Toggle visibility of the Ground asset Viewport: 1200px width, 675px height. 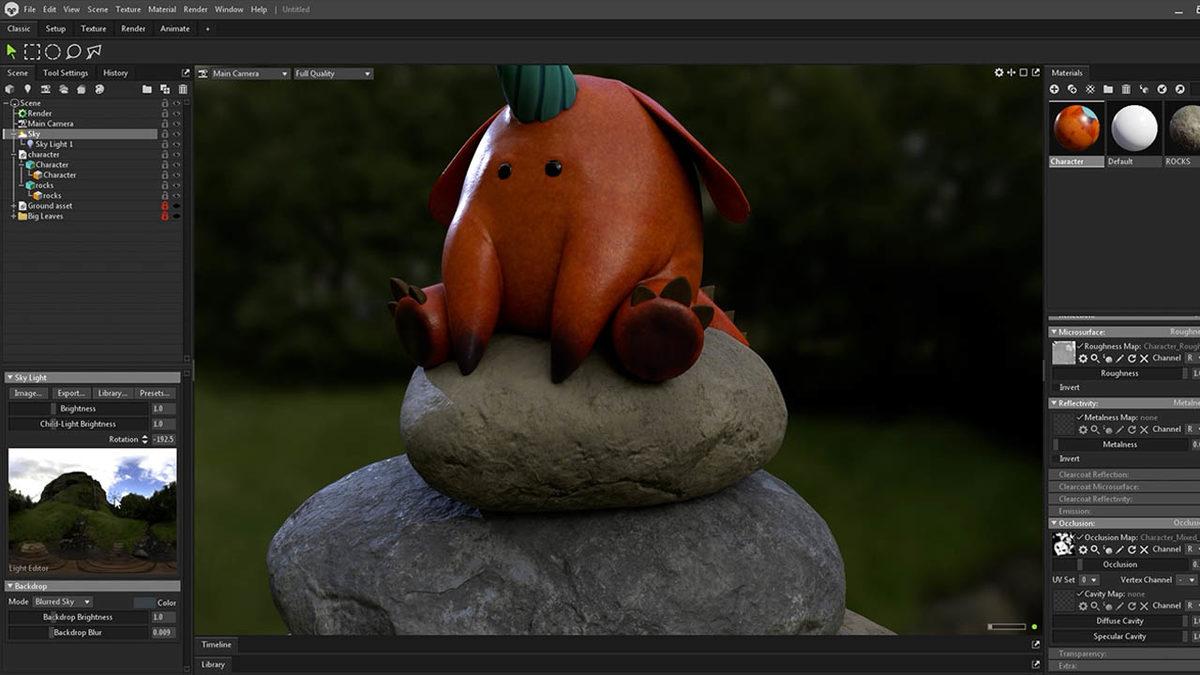(x=177, y=206)
